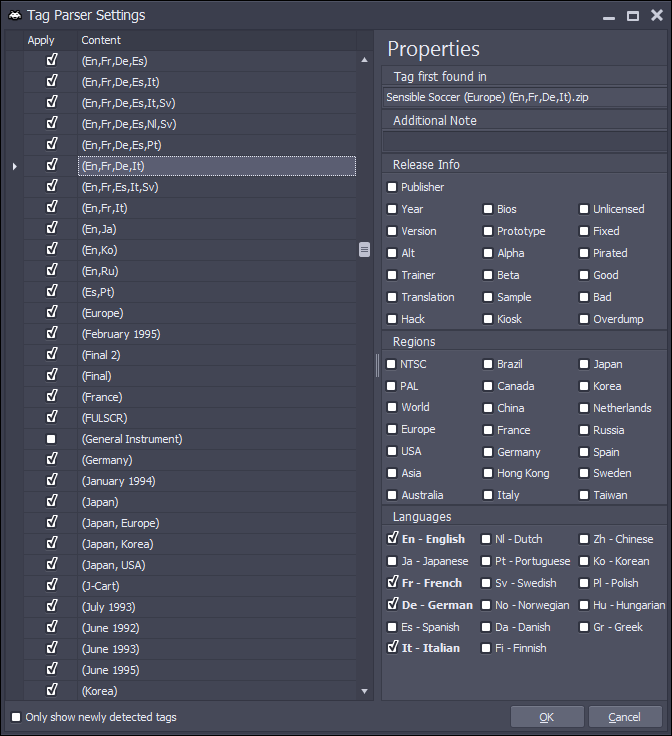
Task: Select the (February 1995) tag row
Action: coord(217,334)
